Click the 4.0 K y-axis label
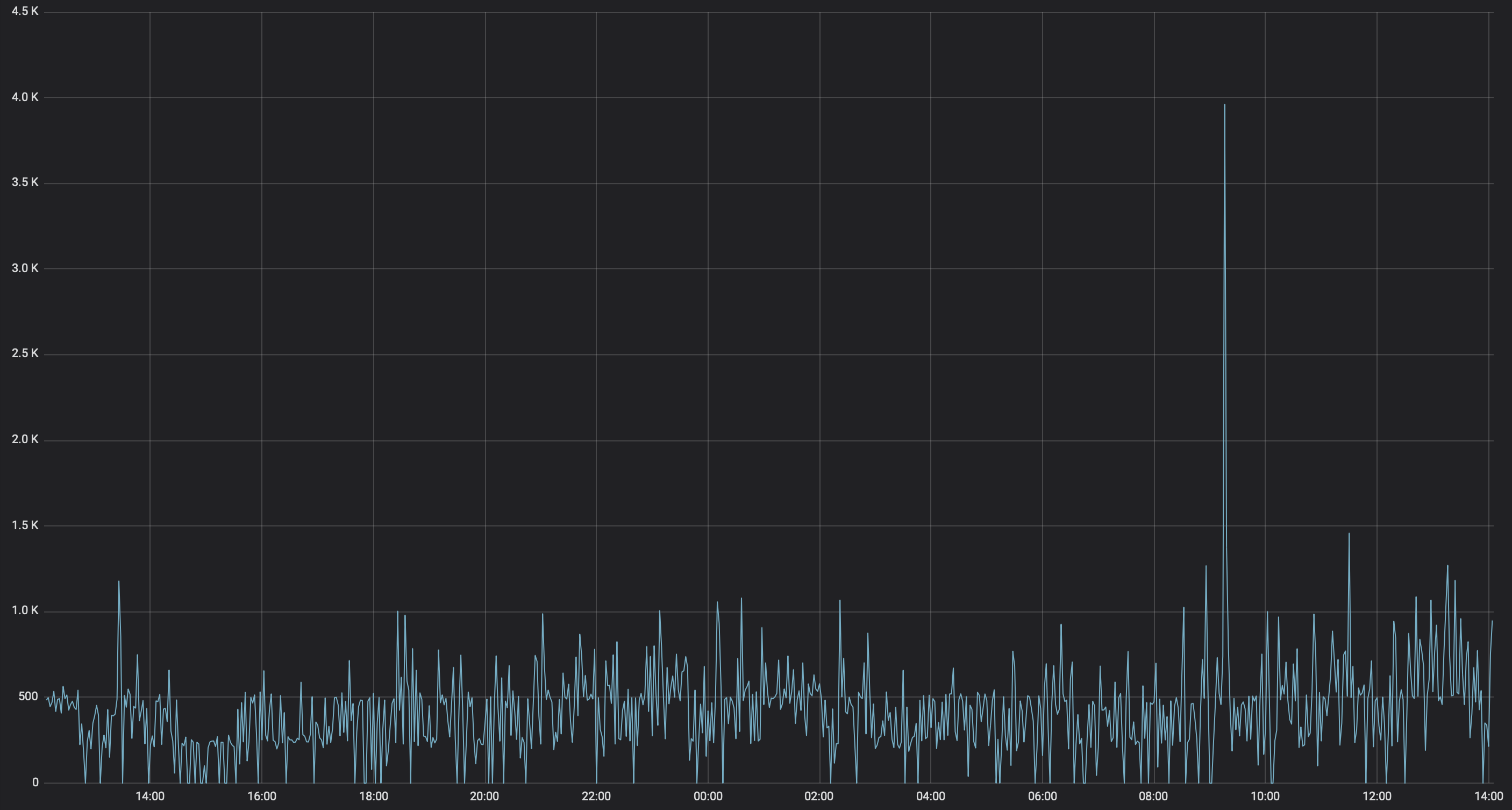Image resolution: width=1512 pixels, height=810 pixels. pyautogui.click(x=25, y=97)
